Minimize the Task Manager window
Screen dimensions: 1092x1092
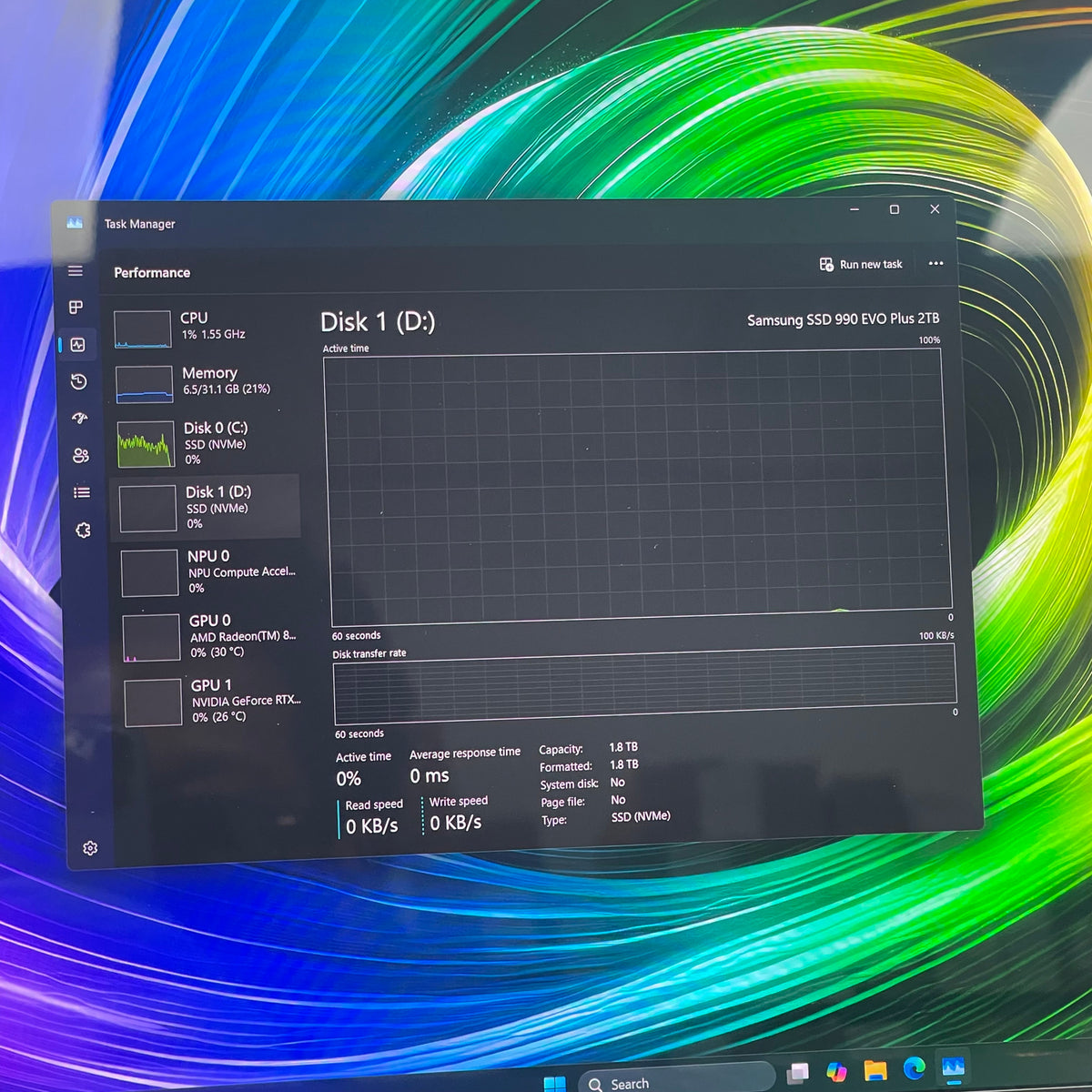pos(854,209)
